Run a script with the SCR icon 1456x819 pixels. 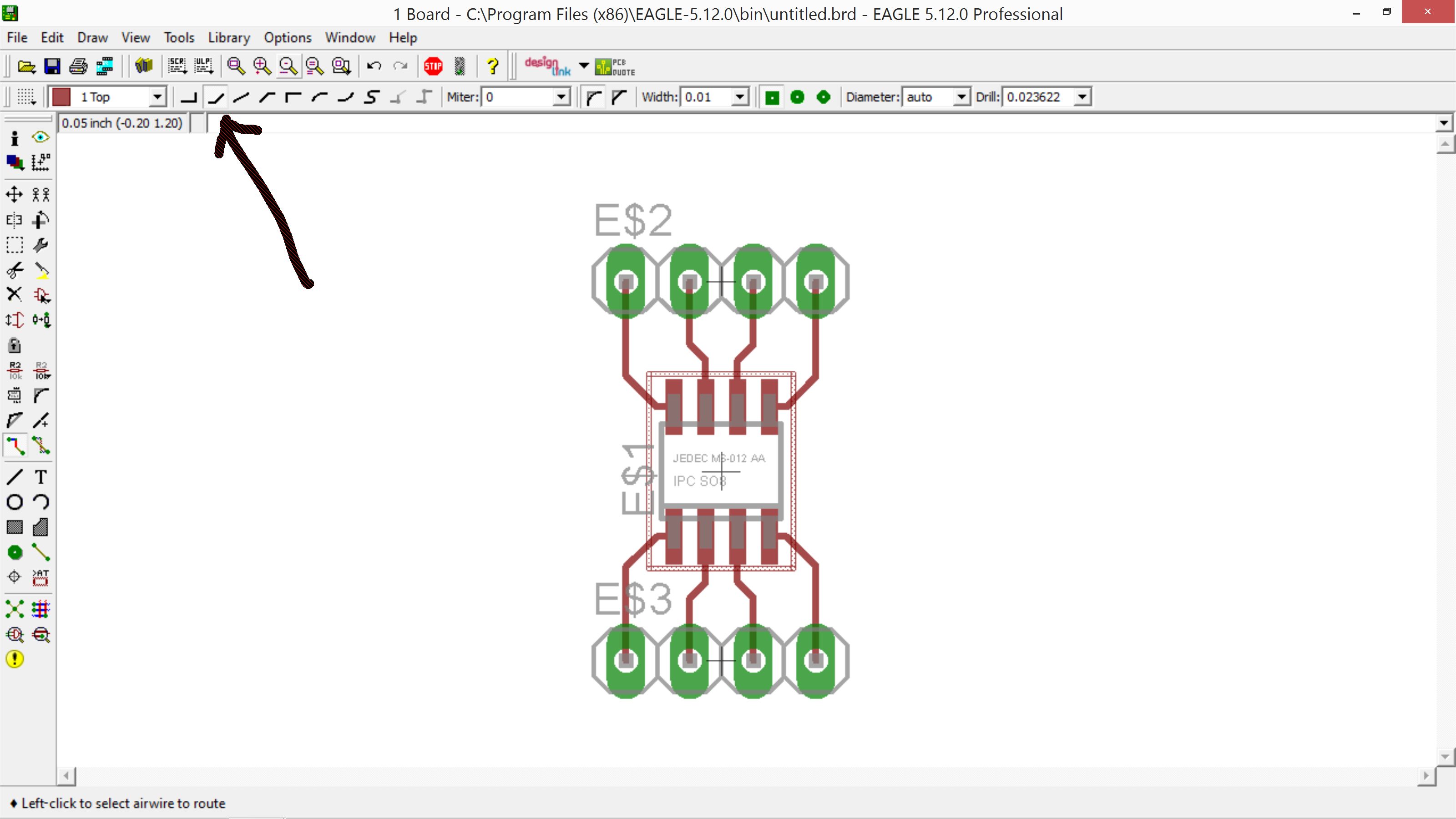(177, 67)
